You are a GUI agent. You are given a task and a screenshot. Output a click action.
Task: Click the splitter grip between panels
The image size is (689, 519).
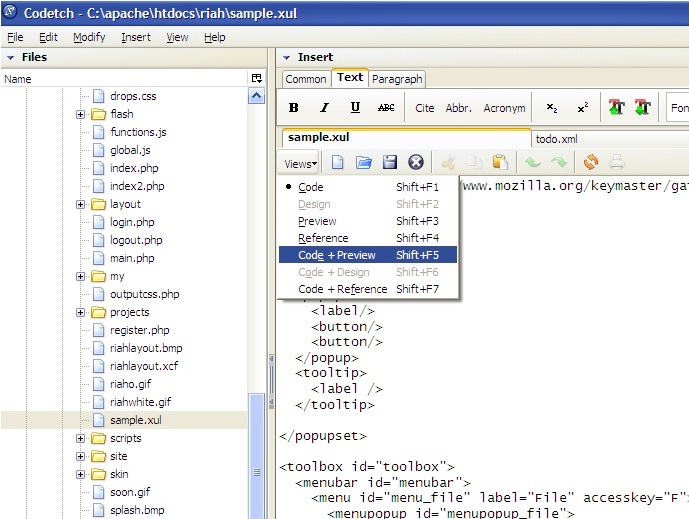[271, 381]
